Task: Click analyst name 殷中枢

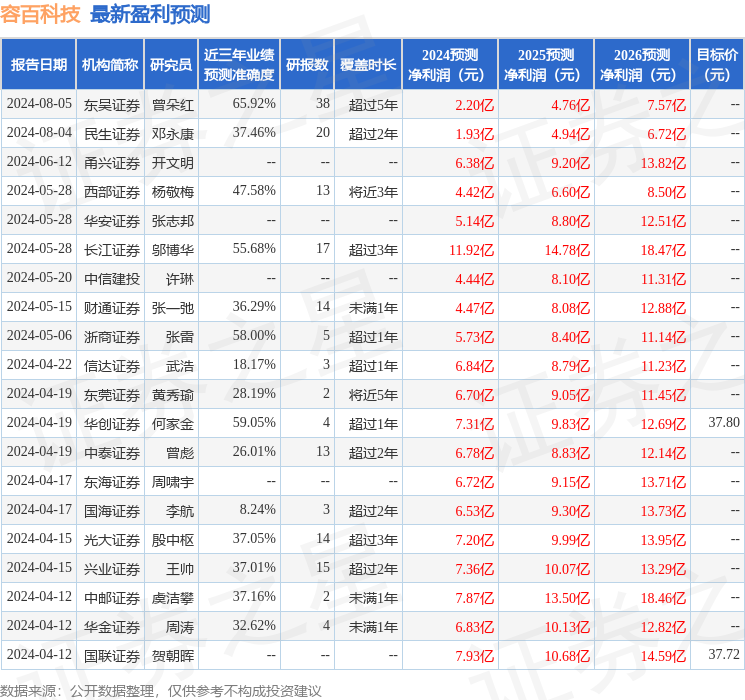Action: point(172,540)
